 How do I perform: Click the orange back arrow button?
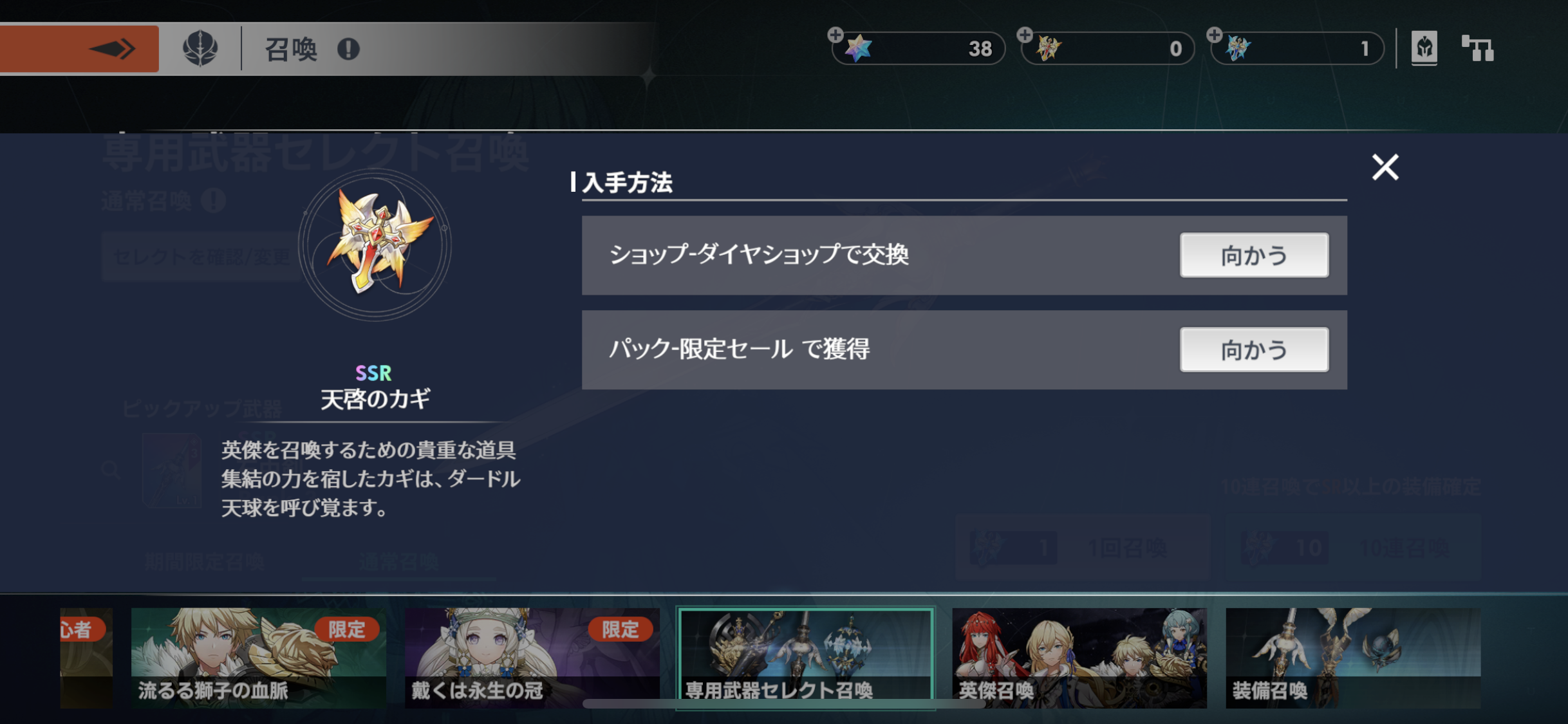(x=79, y=49)
